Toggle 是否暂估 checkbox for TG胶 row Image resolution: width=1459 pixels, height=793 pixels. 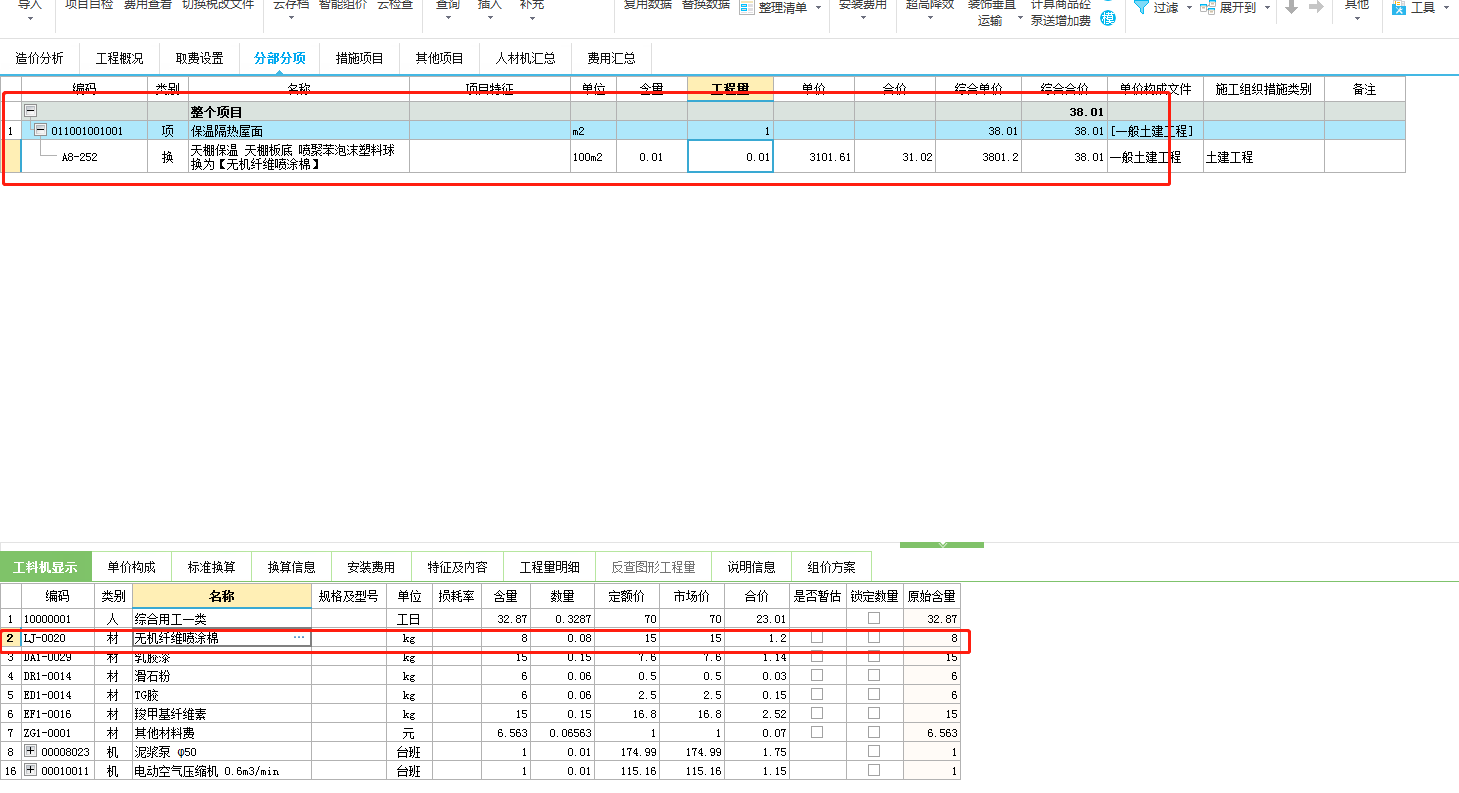click(817, 694)
